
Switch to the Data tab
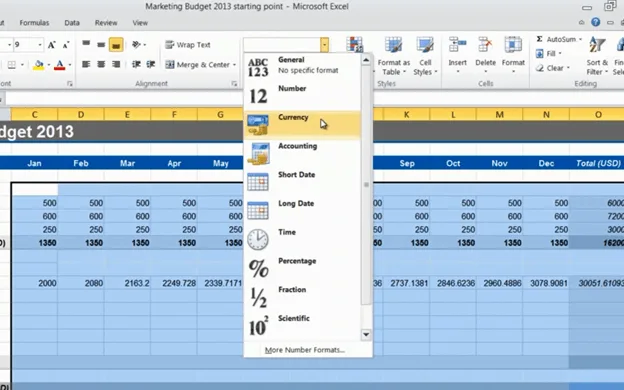pyautogui.click(x=72, y=23)
